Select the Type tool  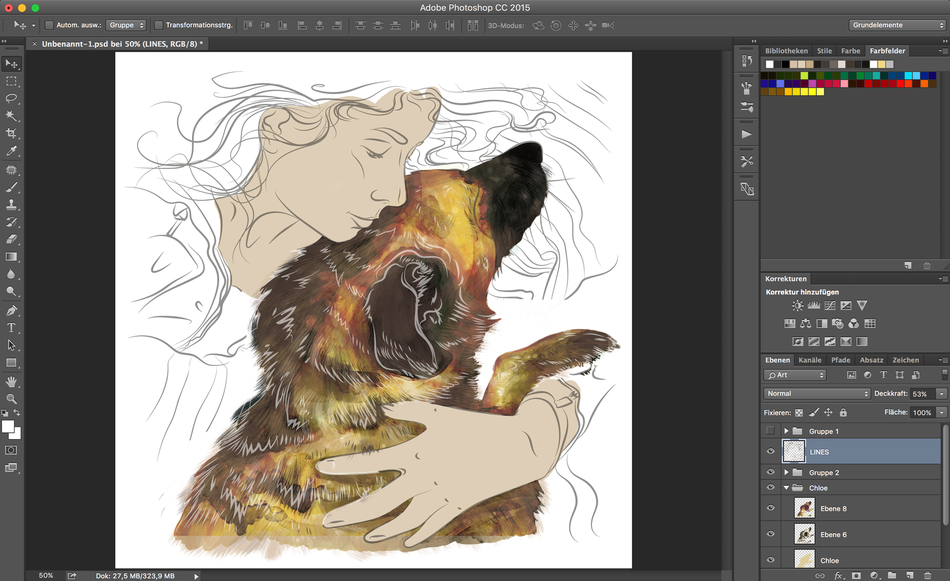tap(12, 328)
